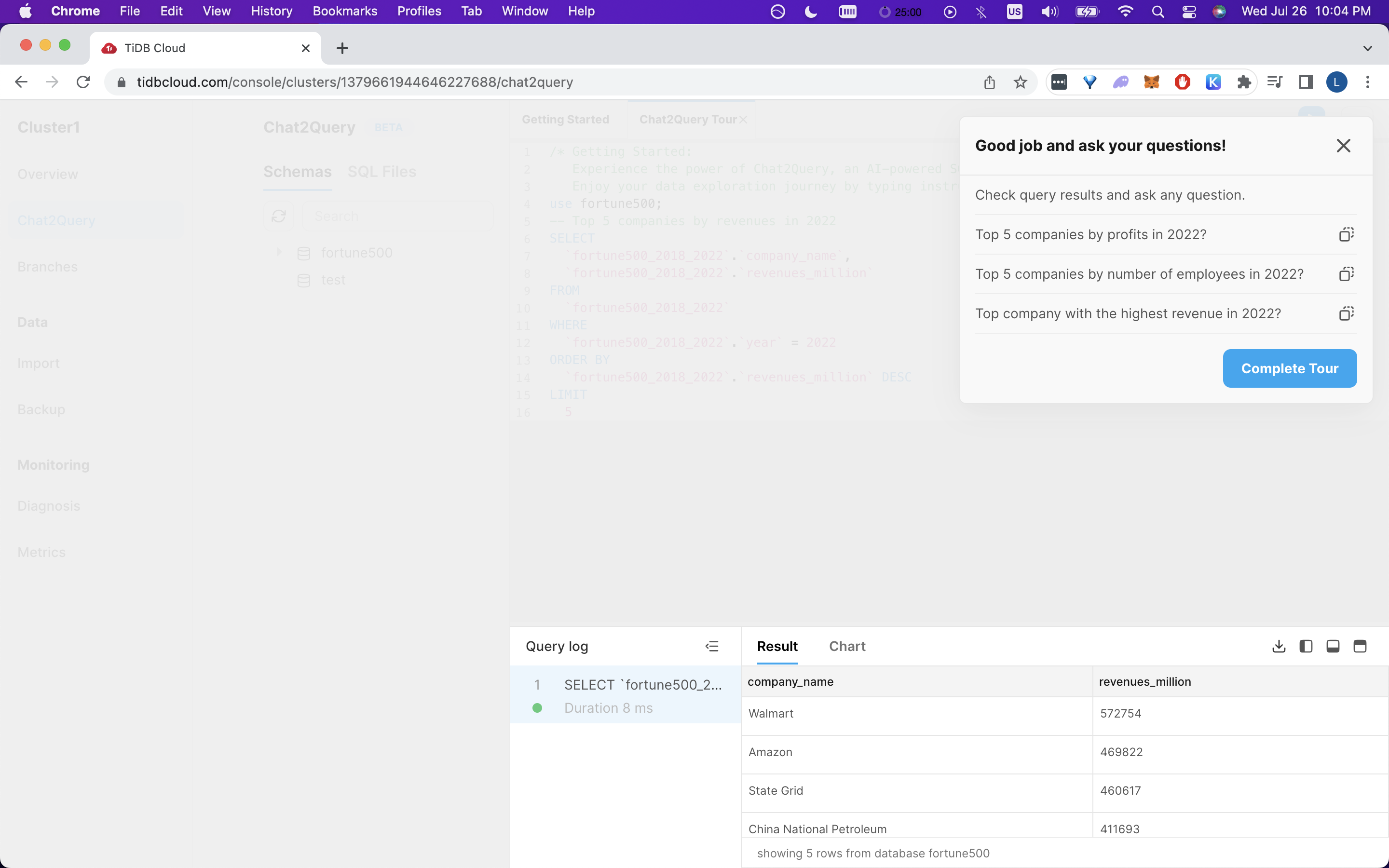The width and height of the screenshot is (1389, 868).
Task: Maximize result panel with top layout icon
Action: pyautogui.click(x=1360, y=646)
